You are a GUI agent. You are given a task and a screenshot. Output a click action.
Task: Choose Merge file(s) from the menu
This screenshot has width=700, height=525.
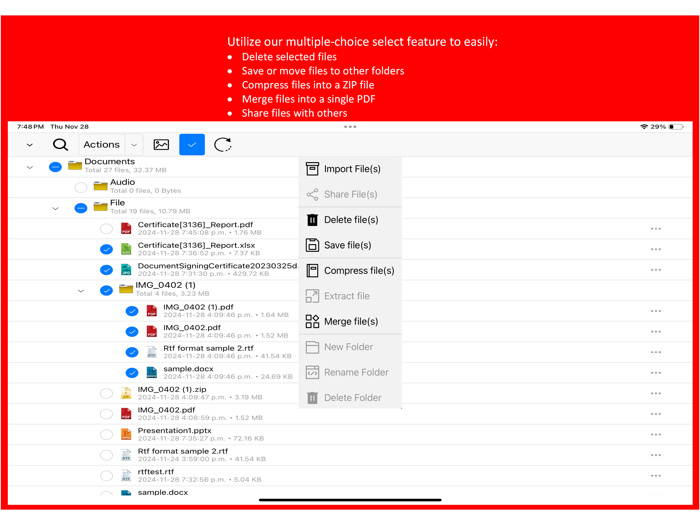point(350,321)
